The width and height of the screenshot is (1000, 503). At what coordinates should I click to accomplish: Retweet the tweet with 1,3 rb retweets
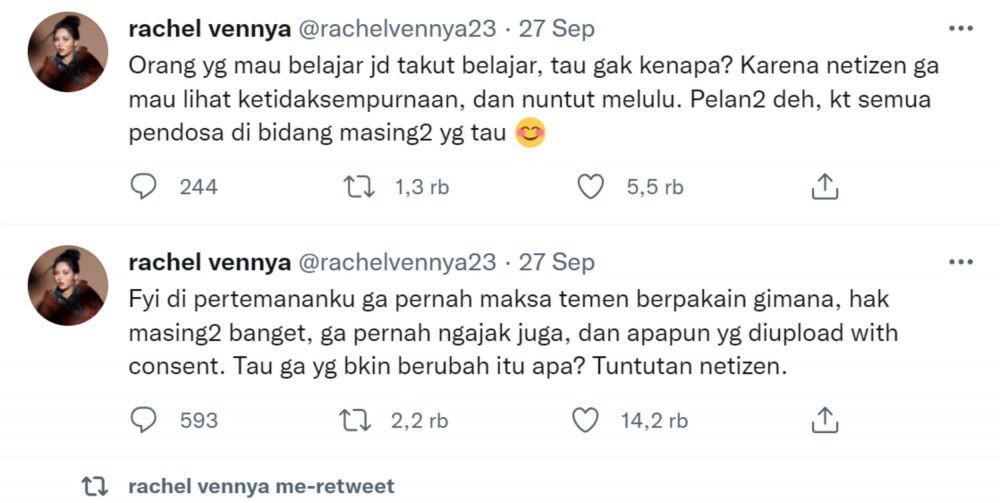click(360, 187)
